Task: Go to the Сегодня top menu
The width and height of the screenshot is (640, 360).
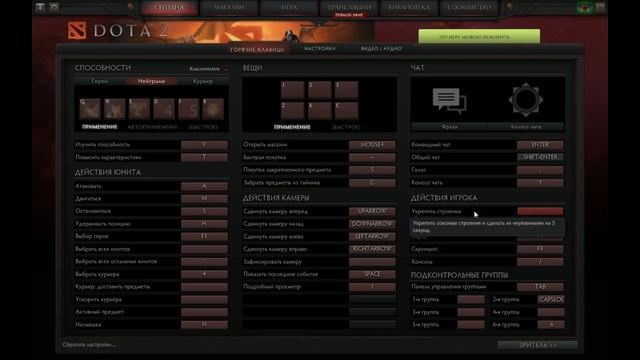Action: pyautogui.click(x=169, y=7)
